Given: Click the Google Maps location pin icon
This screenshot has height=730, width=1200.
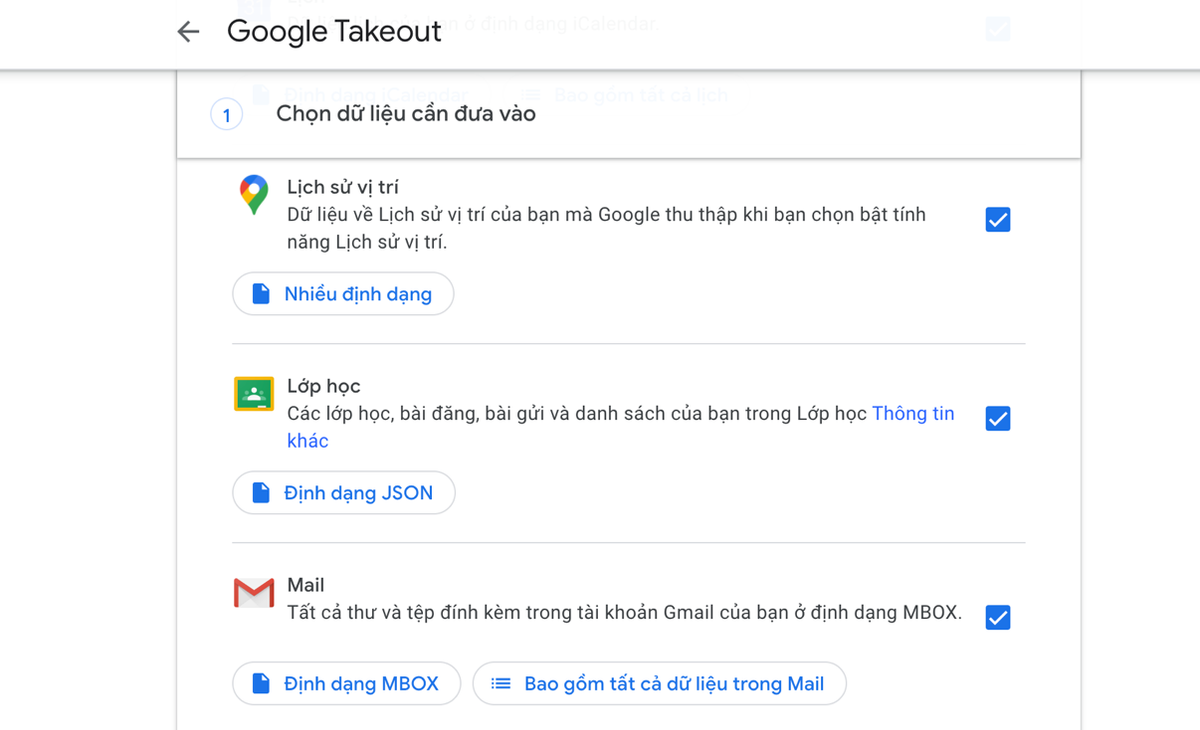Looking at the screenshot, I should coord(253,194).
